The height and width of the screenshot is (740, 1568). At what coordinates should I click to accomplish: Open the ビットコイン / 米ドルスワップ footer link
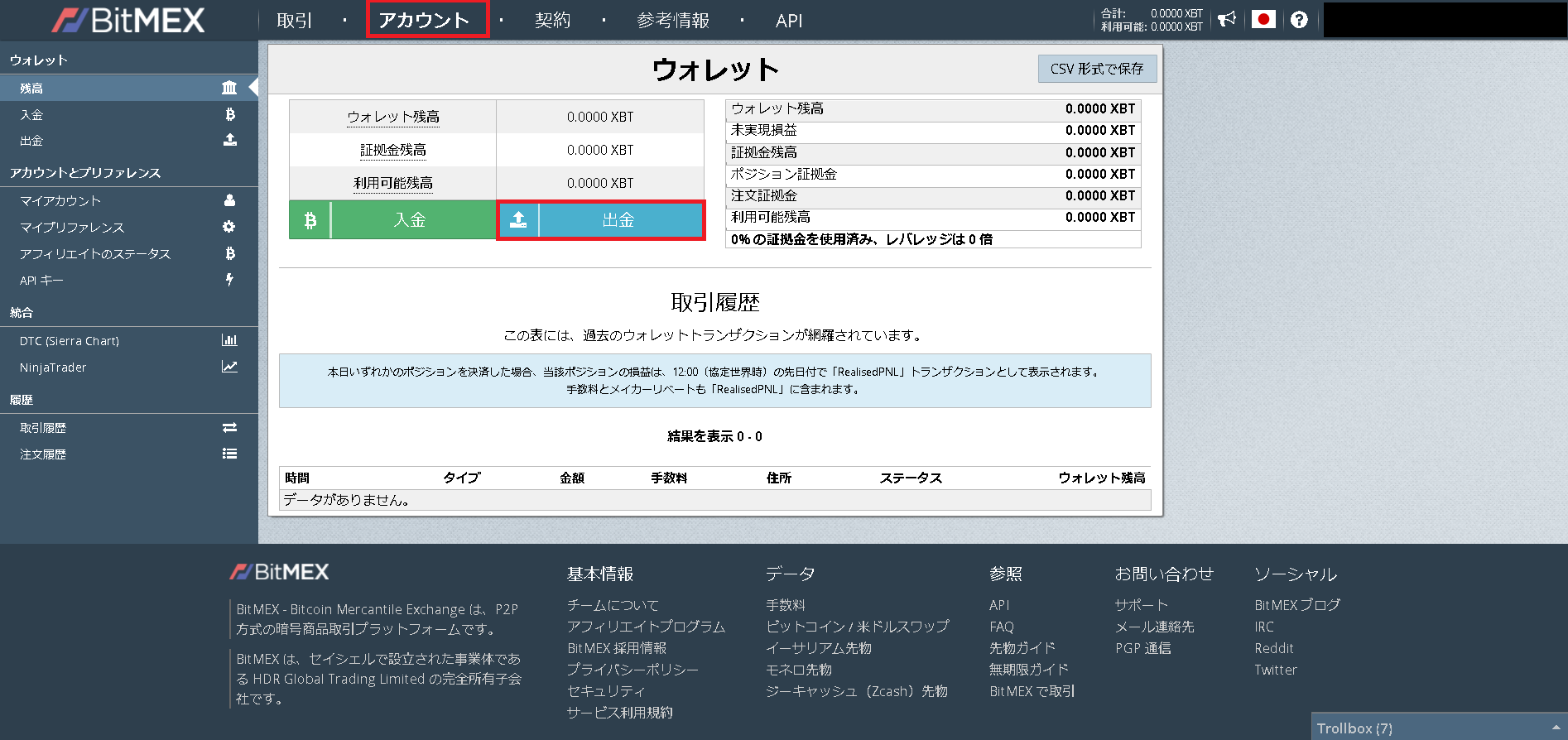(858, 627)
